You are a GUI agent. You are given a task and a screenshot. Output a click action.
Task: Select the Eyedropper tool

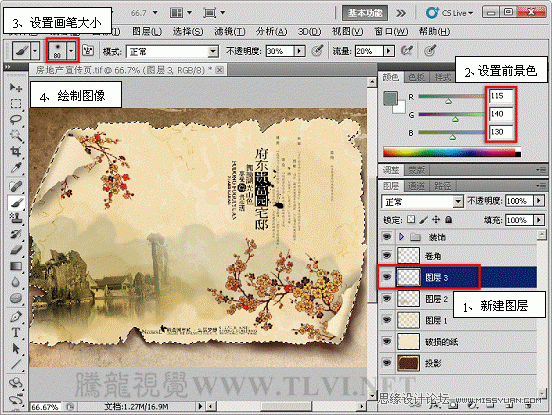(x=15, y=168)
